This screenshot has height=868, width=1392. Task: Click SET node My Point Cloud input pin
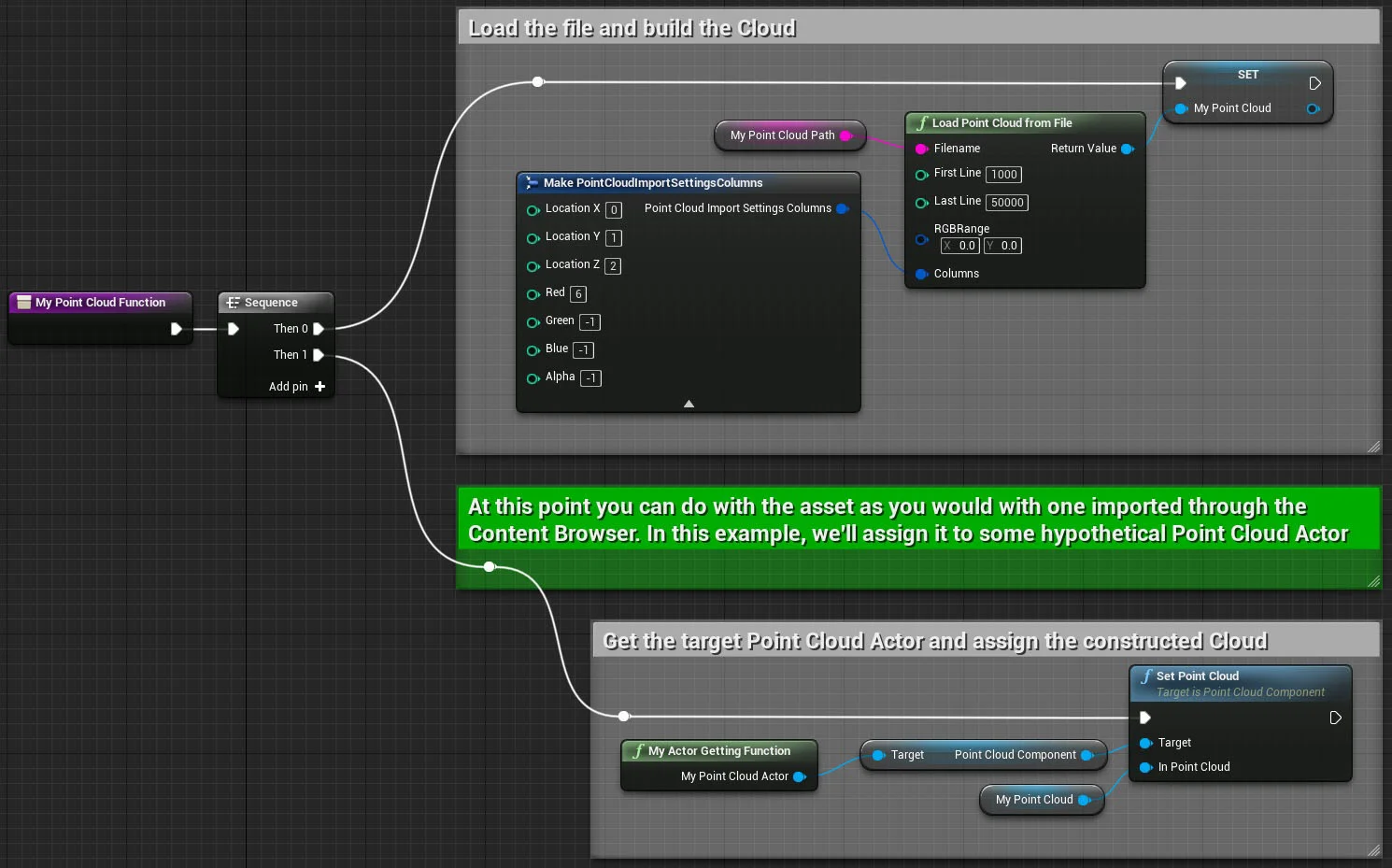[x=1181, y=108]
